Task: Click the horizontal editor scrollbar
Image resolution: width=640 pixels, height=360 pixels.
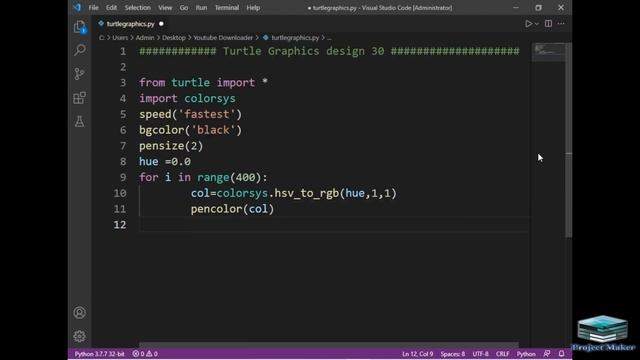Action: click(329, 345)
